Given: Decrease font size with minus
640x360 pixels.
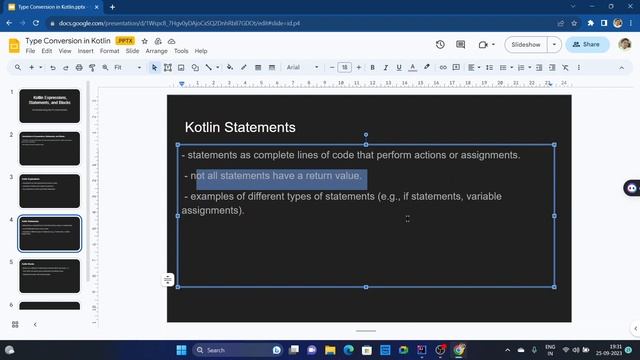Looking at the screenshot, I should click(332, 67).
